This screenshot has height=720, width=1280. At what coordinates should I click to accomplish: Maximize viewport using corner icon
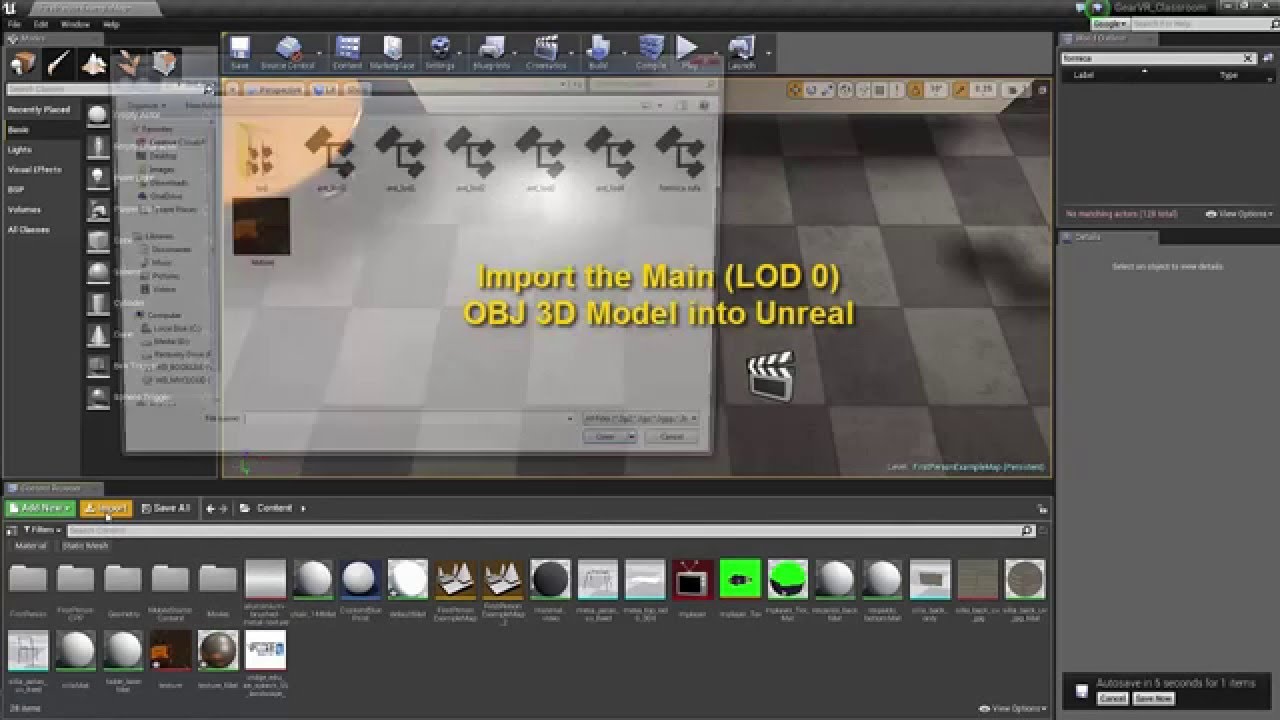tap(1043, 89)
